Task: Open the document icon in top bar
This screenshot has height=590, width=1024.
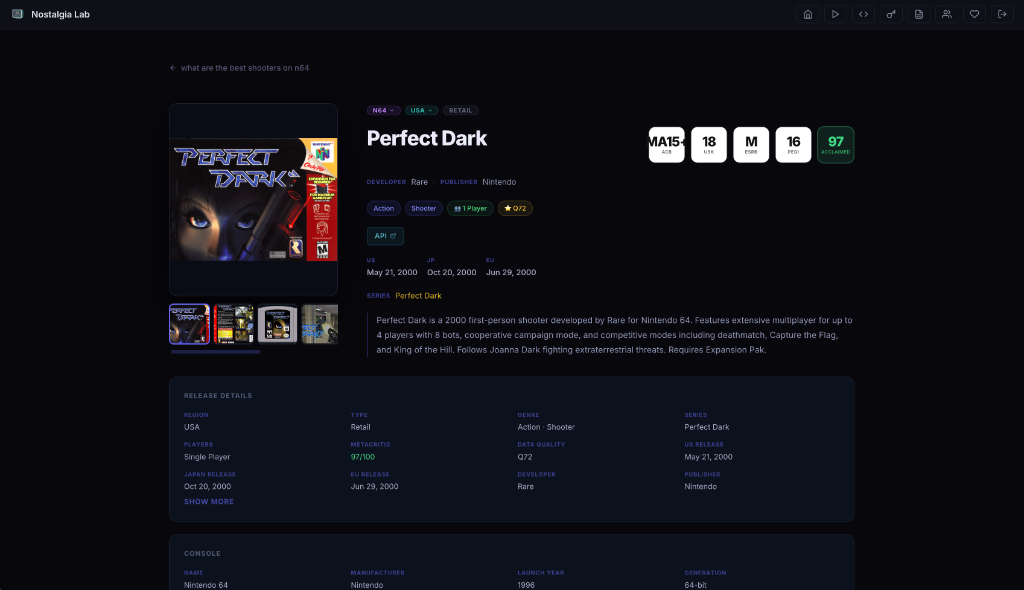Action: tap(919, 14)
